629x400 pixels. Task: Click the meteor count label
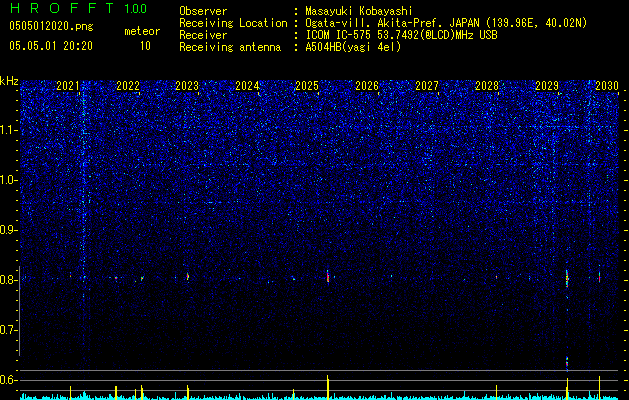(142, 31)
